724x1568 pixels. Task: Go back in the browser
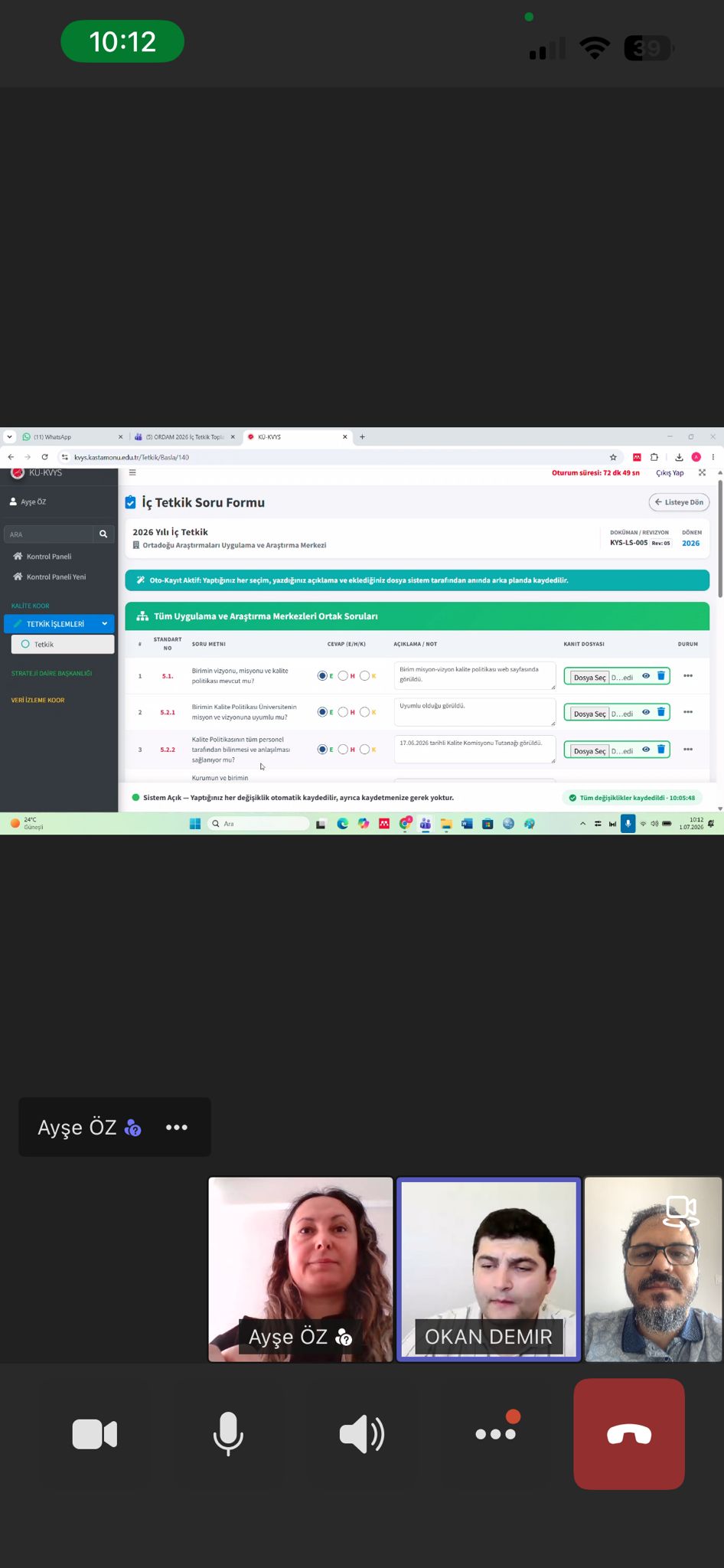[11, 457]
